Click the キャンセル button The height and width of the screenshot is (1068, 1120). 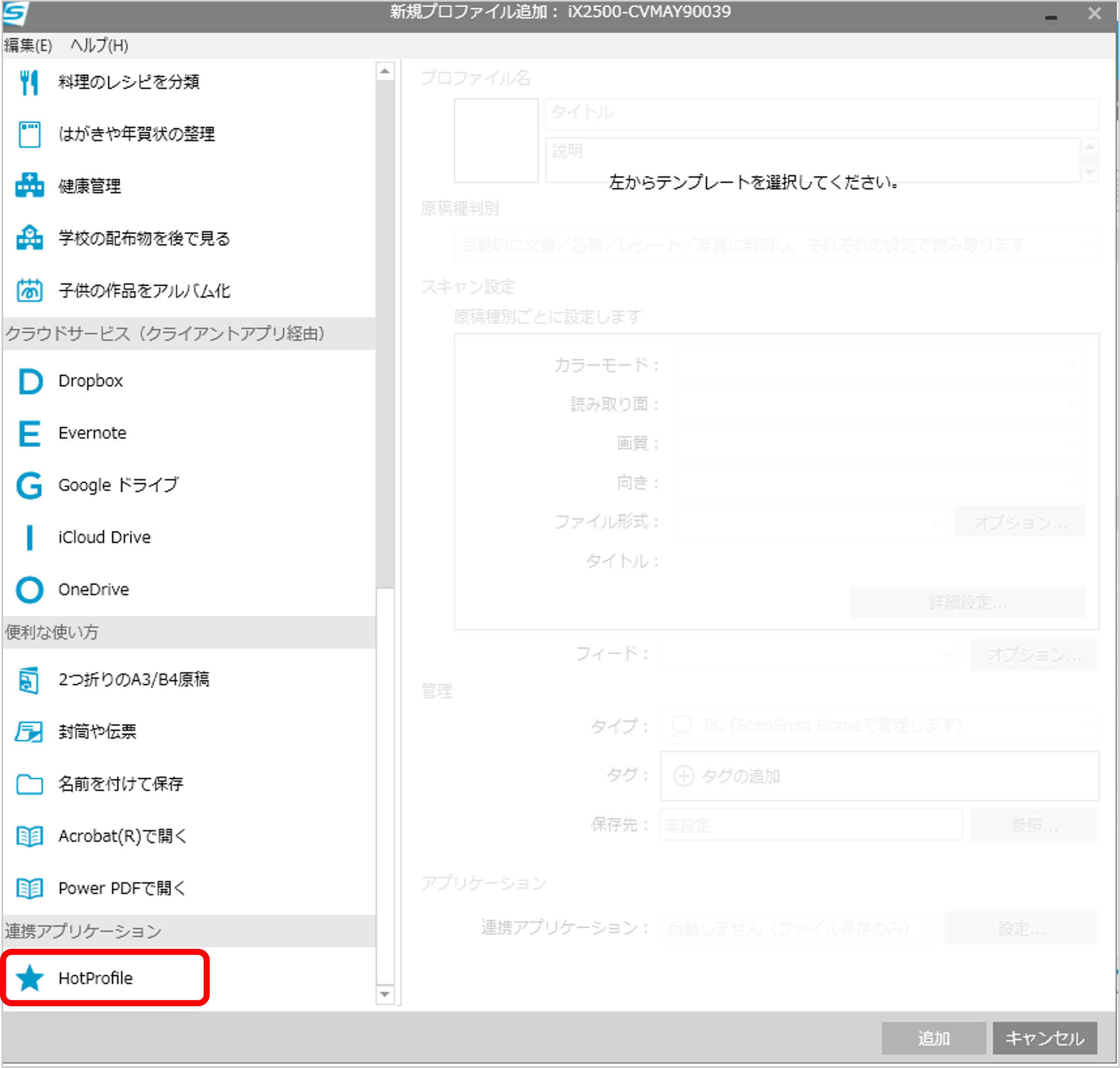(1044, 1038)
